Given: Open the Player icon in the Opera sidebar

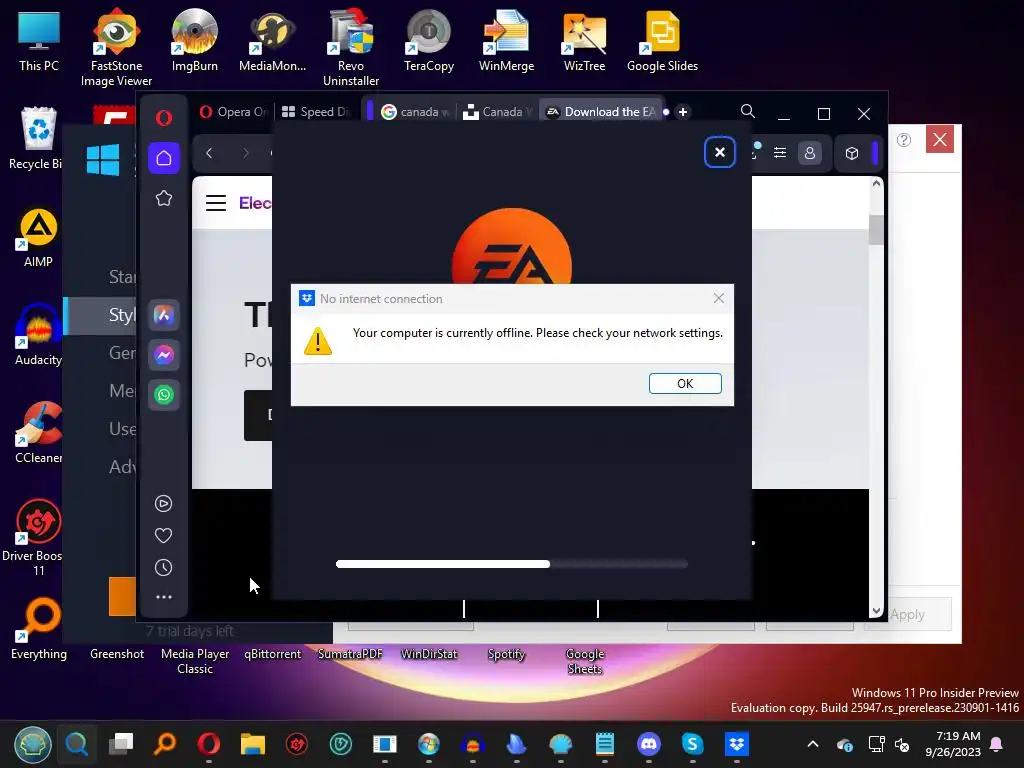Looking at the screenshot, I should point(163,503).
